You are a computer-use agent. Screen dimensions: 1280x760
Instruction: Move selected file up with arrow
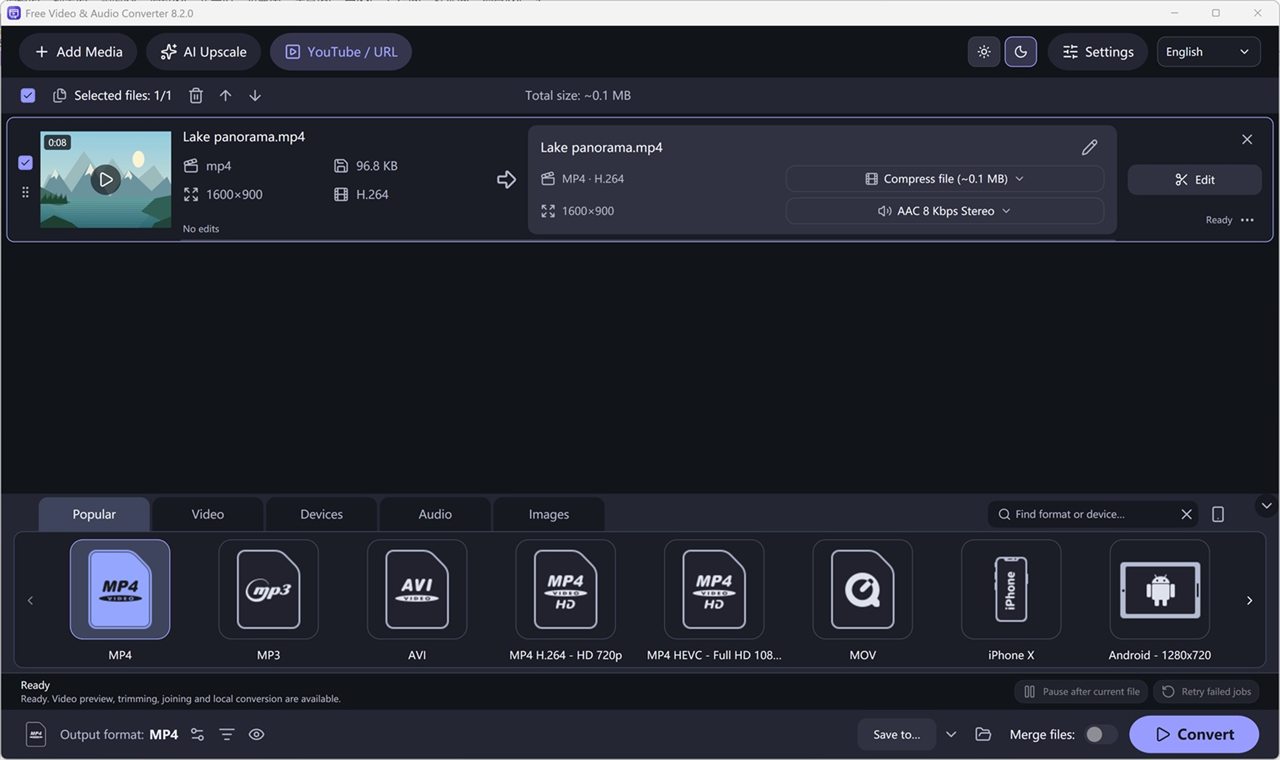coord(226,95)
